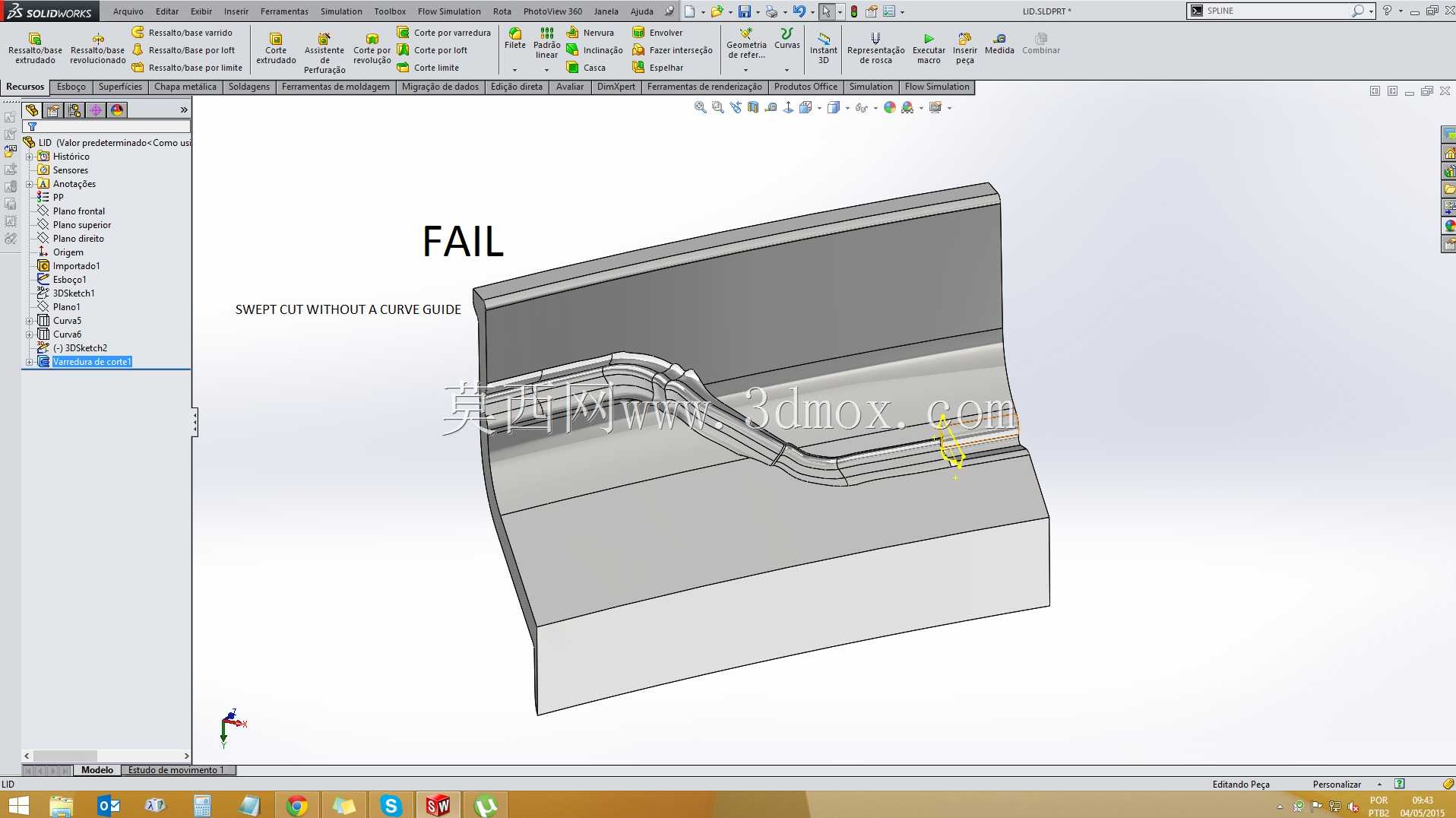Select the Corte por revolução tool
Viewport: 1456px width, 818px height.
(x=372, y=48)
